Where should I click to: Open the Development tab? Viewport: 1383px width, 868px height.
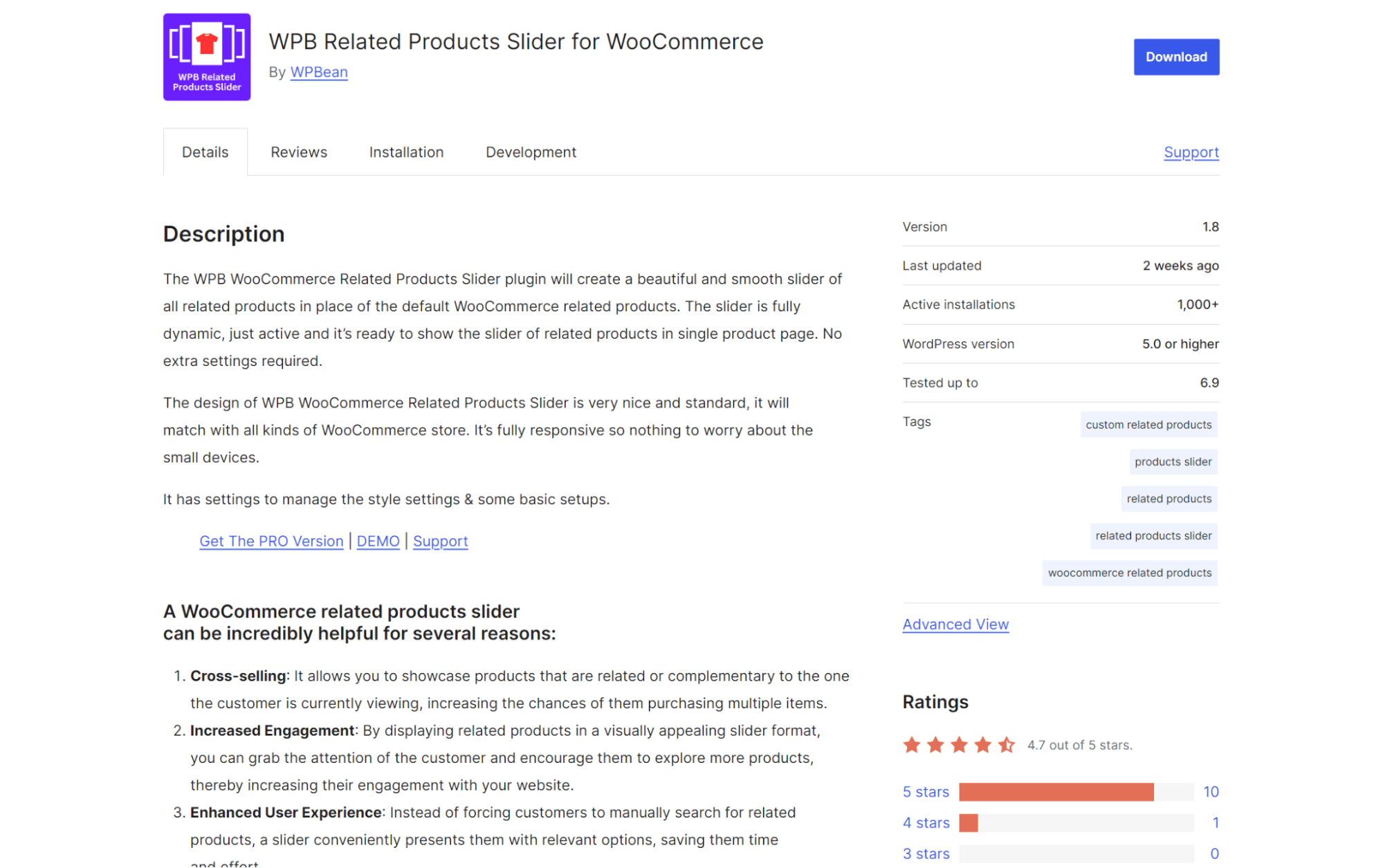[531, 151]
